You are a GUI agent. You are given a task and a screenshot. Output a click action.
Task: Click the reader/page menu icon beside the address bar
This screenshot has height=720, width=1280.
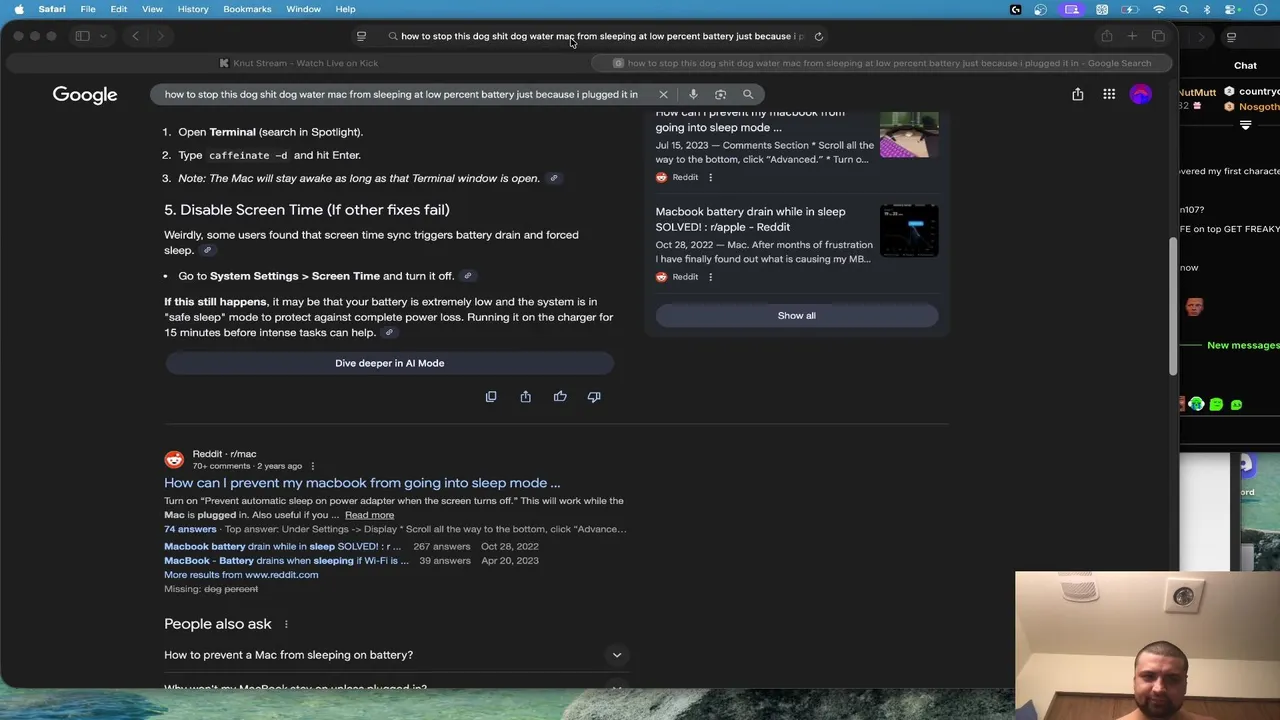coord(361,36)
